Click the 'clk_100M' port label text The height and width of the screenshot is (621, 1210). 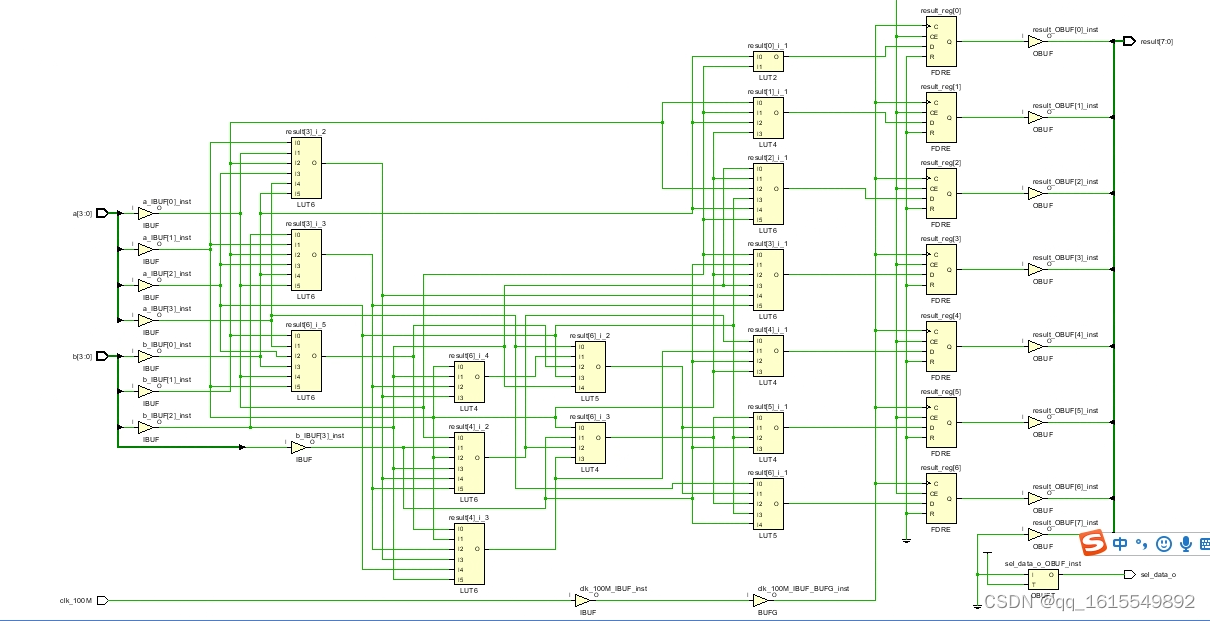[76, 600]
